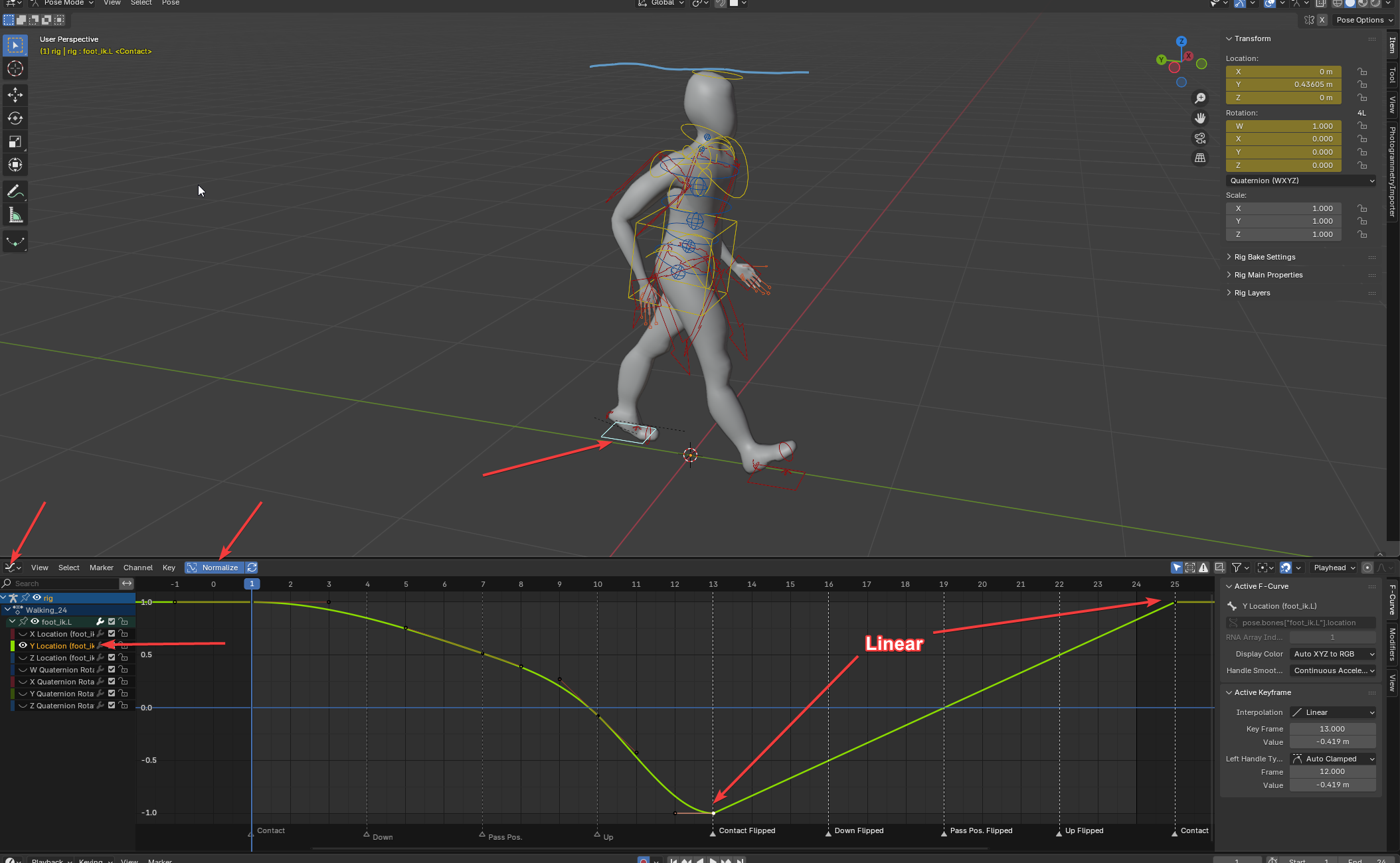Activate the Annotate pencil tool

pyautogui.click(x=15, y=192)
